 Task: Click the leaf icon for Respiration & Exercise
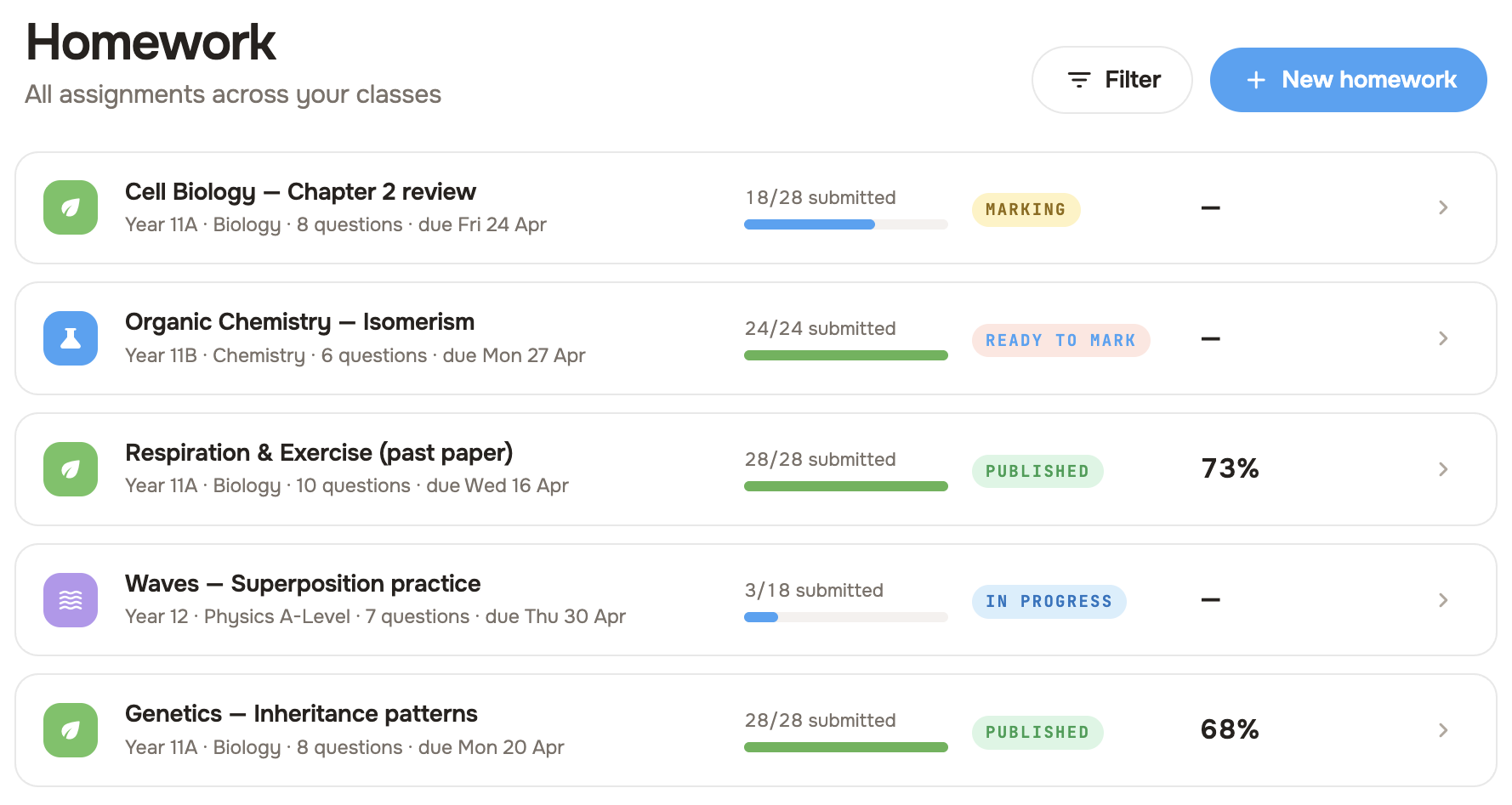71,469
